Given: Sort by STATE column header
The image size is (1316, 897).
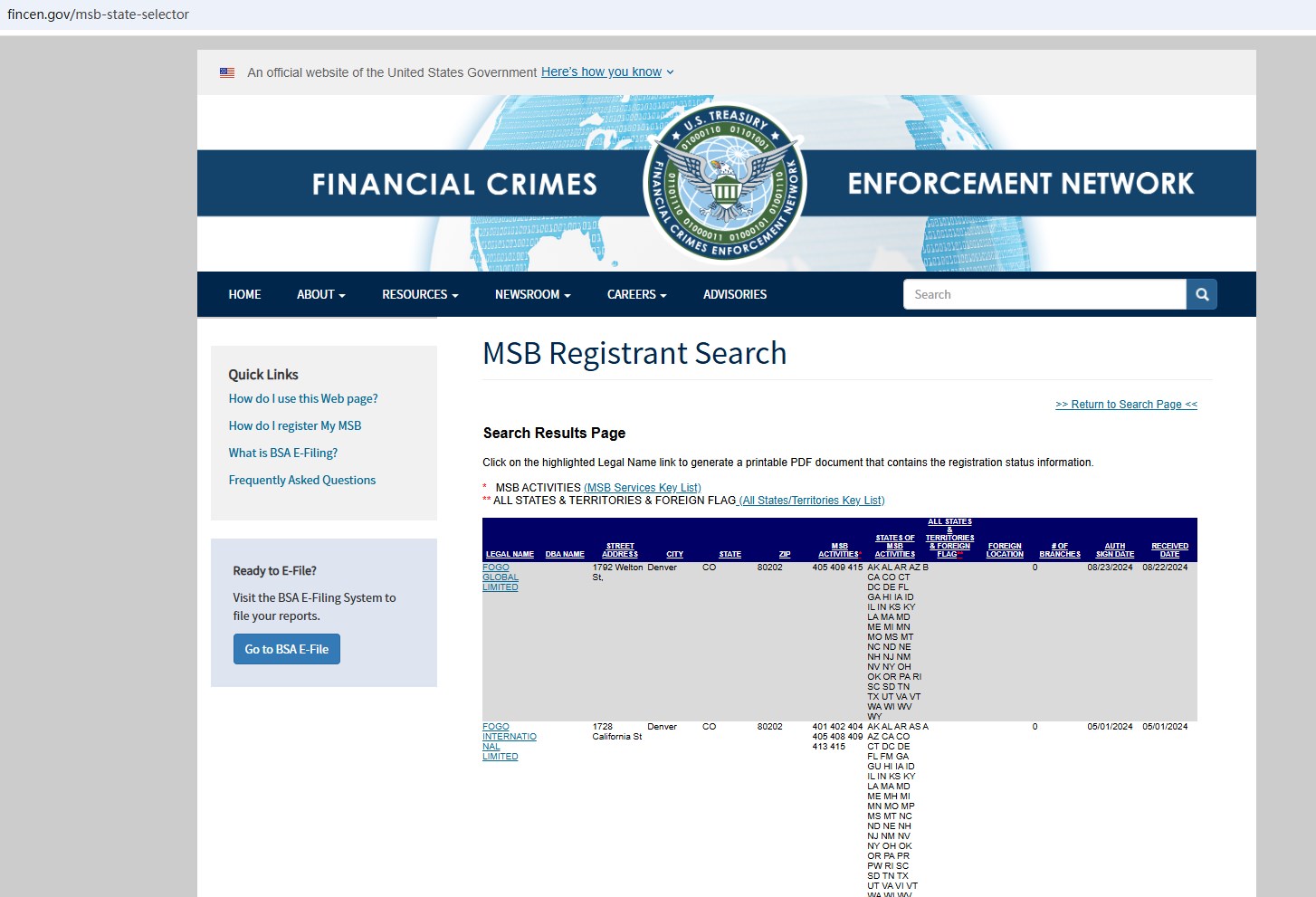Looking at the screenshot, I should point(730,554).
